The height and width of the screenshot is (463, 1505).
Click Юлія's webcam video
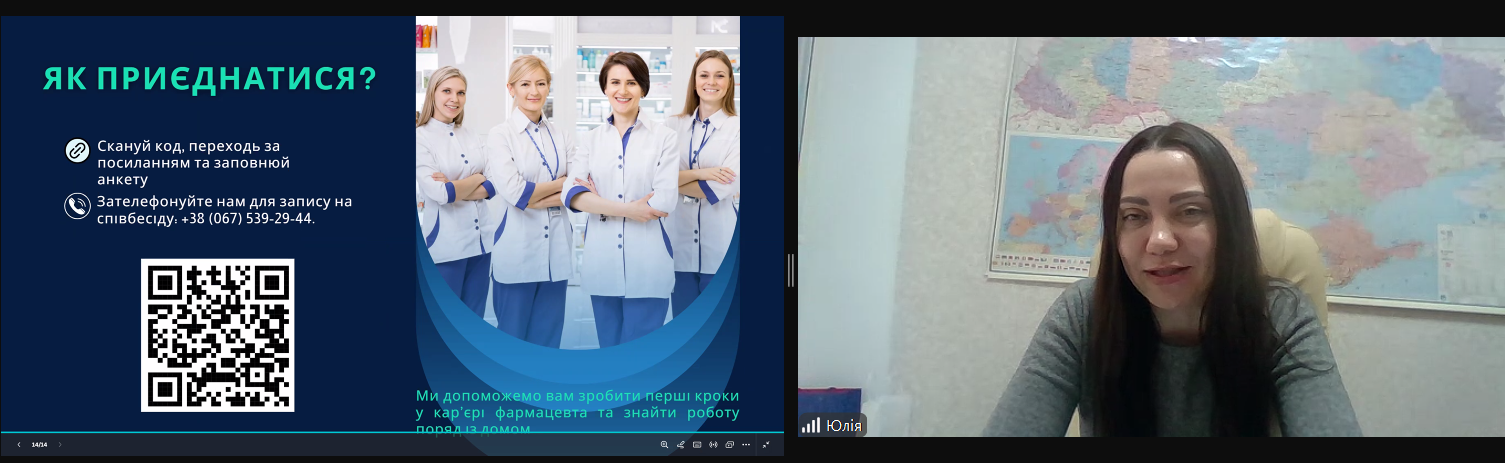click(x=1150, y=237)
